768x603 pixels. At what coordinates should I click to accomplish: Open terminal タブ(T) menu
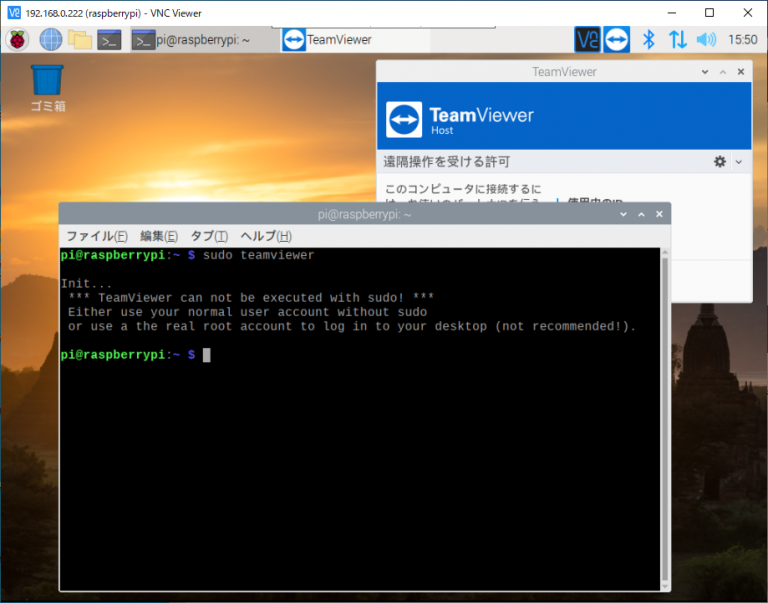209,236
